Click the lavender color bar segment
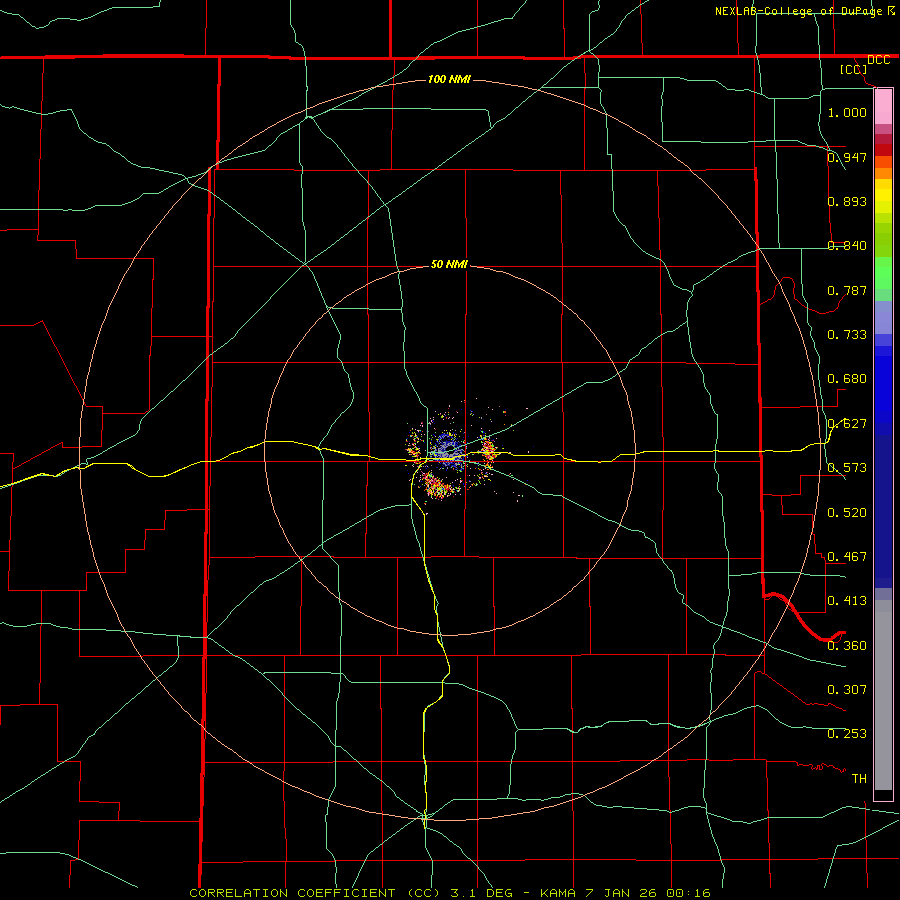Screen dimensions: 900x900 (x=883, y=317)
